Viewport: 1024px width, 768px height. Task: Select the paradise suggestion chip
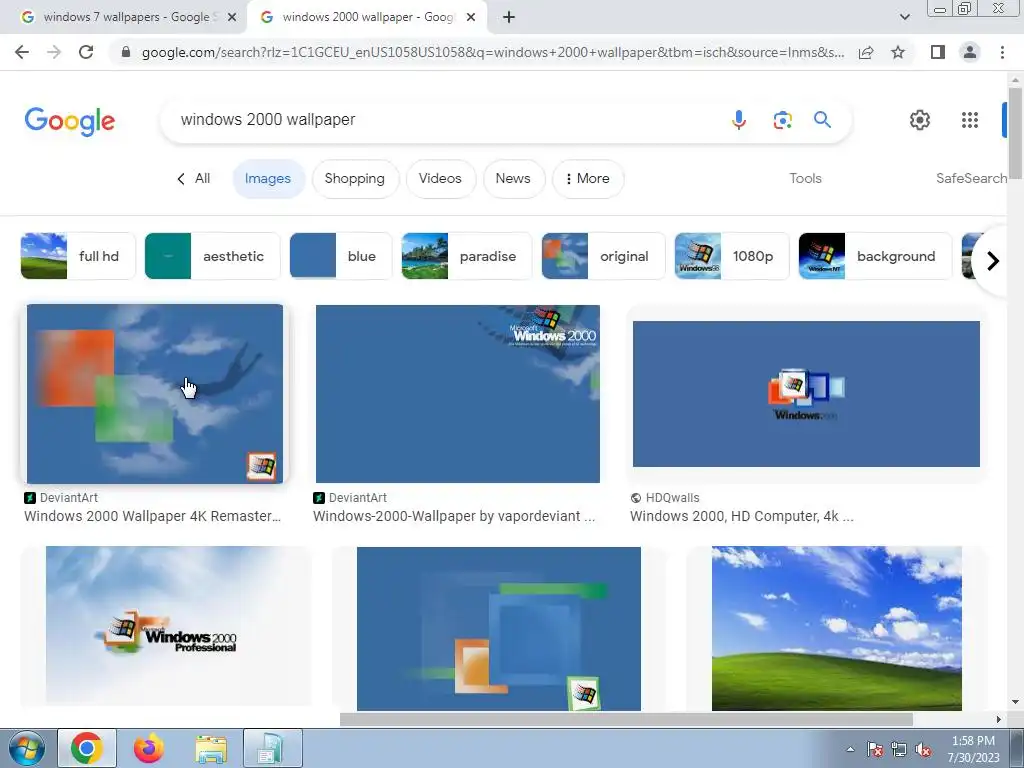[466, 256]
